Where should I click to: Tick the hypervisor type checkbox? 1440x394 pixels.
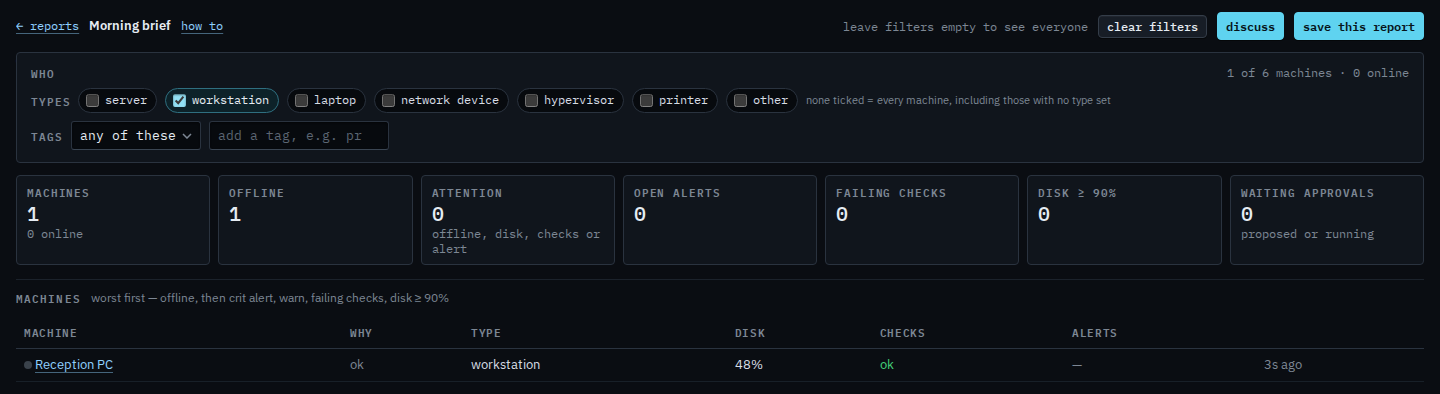532,100
